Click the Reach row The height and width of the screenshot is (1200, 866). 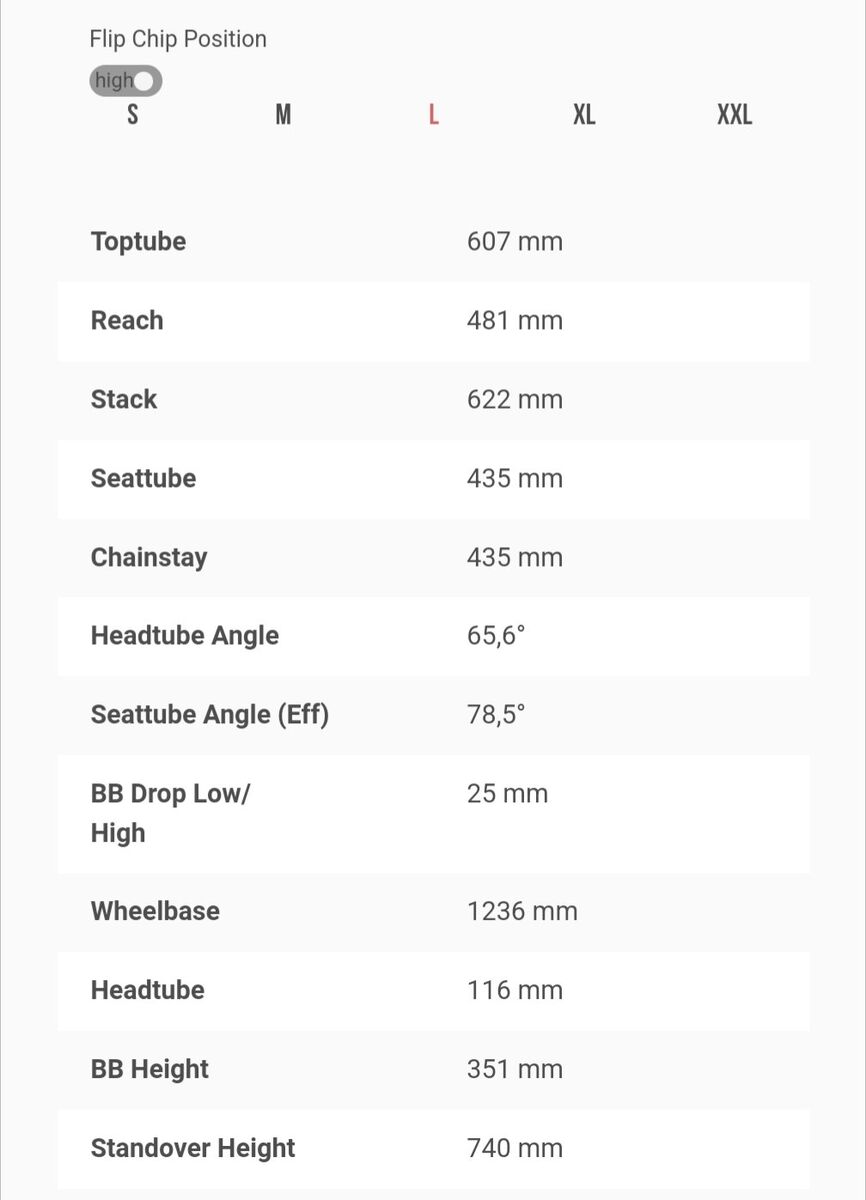pyautogui.click(x=127, y=321)
